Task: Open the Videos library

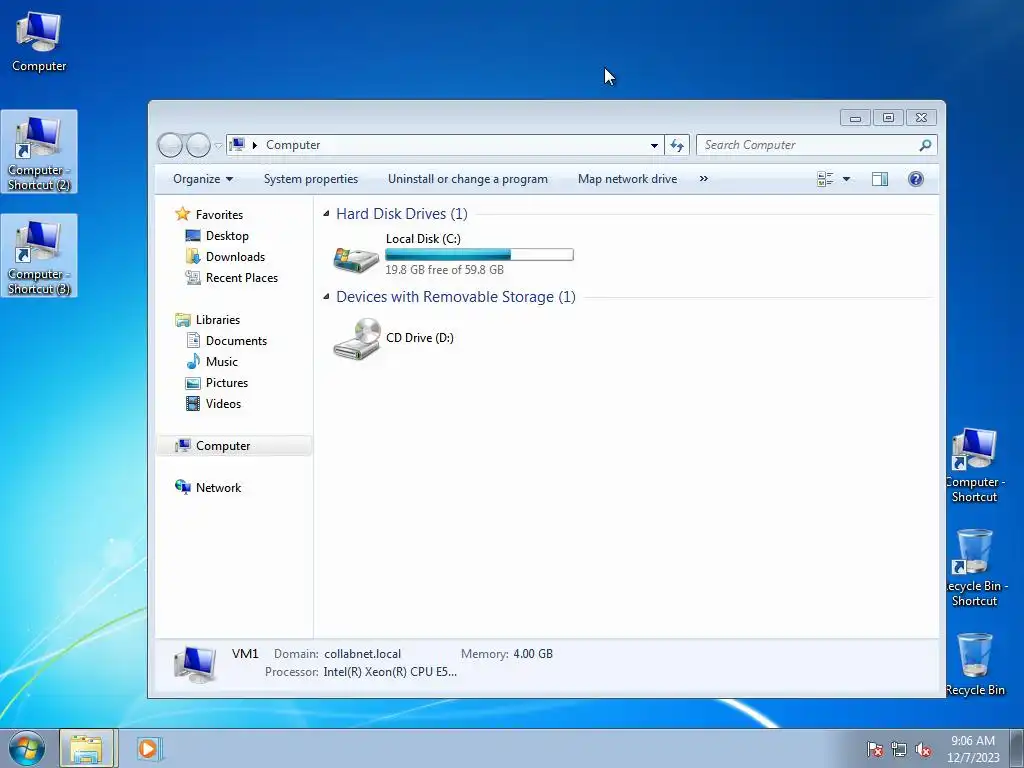Action: point(223,404)
